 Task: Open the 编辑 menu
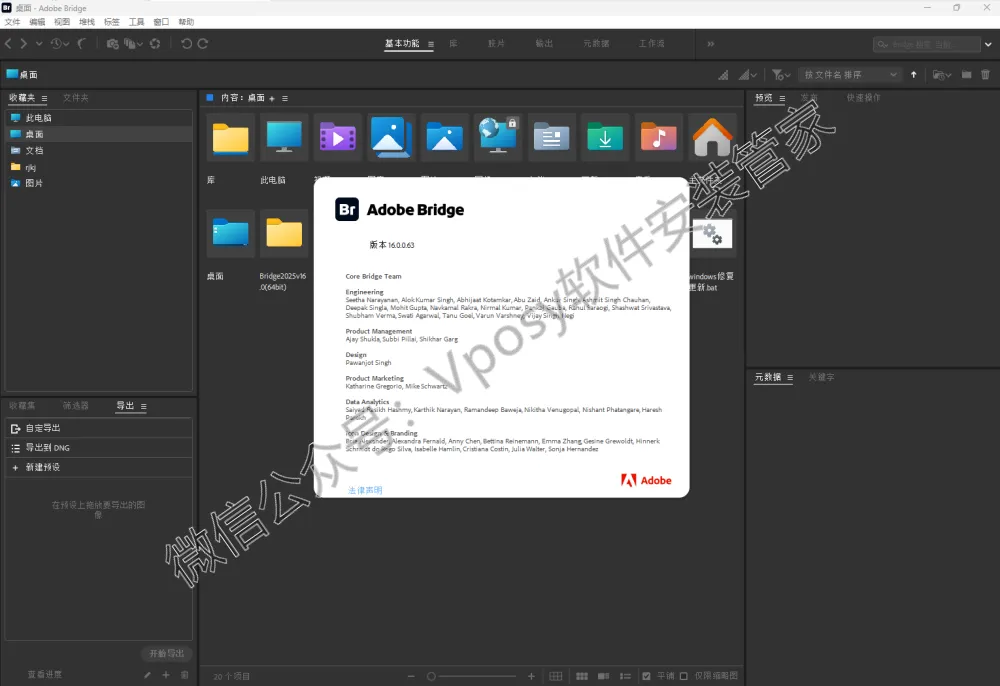click(37, 21)
